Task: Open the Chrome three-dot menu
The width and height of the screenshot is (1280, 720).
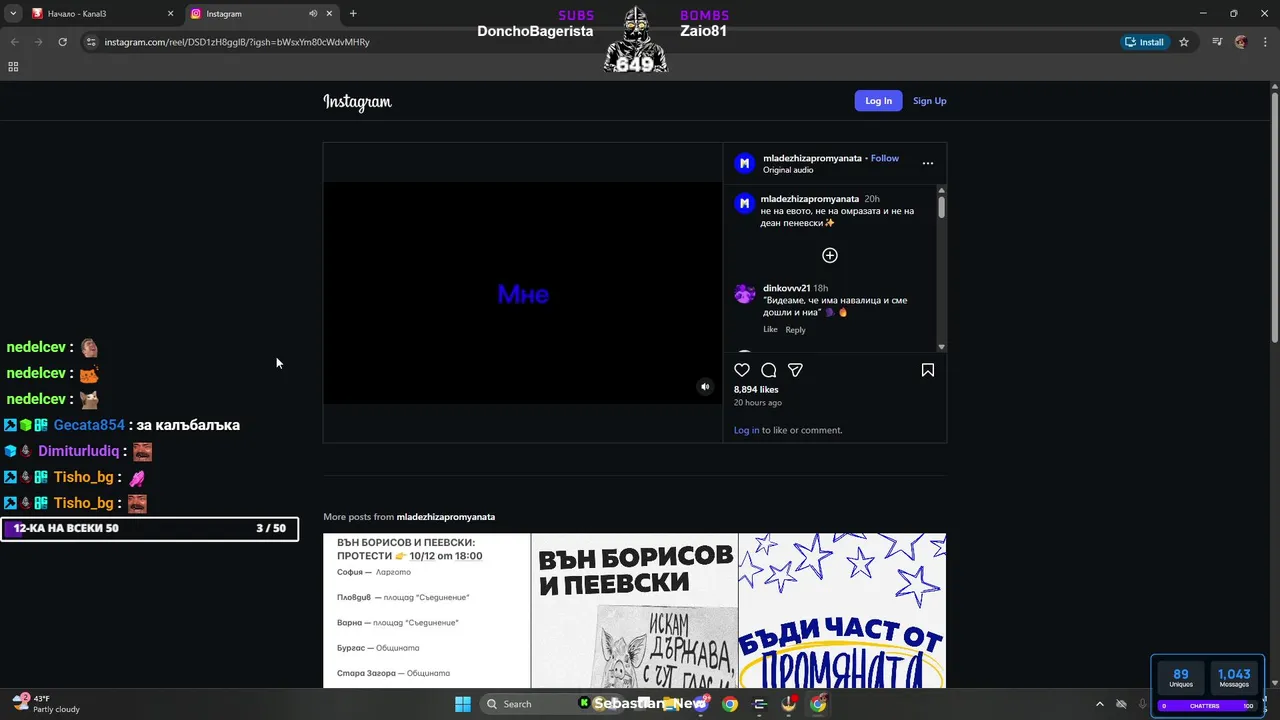Action: (x=1265, y=42)
